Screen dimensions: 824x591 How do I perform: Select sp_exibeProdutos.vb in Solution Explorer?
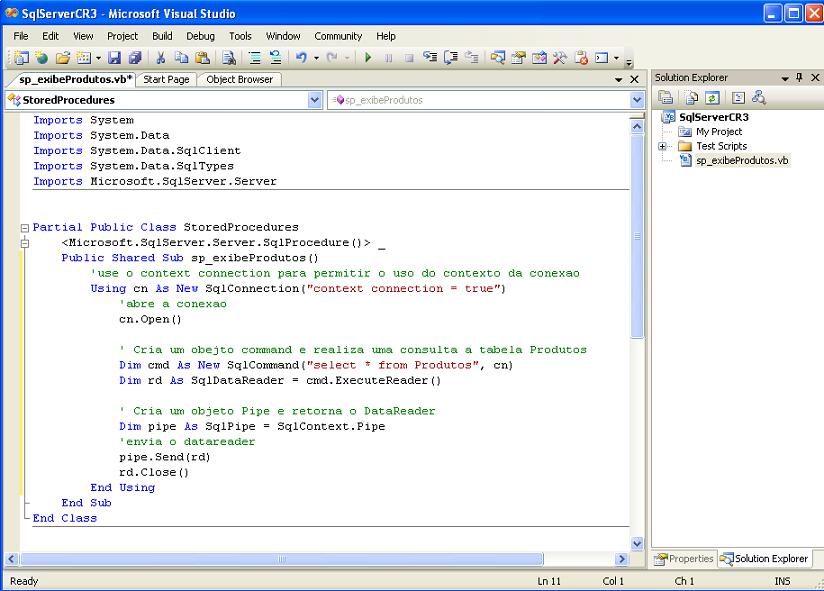point(742,160)
